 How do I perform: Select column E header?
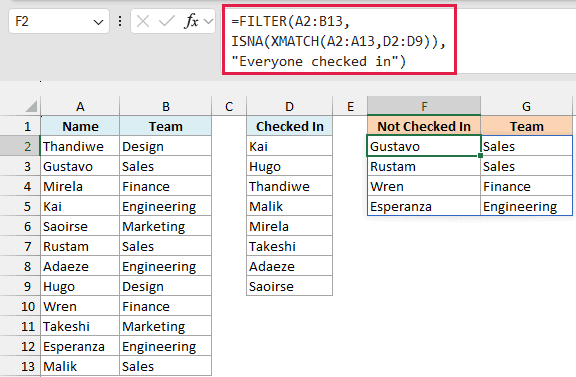(x=350, y=107)
